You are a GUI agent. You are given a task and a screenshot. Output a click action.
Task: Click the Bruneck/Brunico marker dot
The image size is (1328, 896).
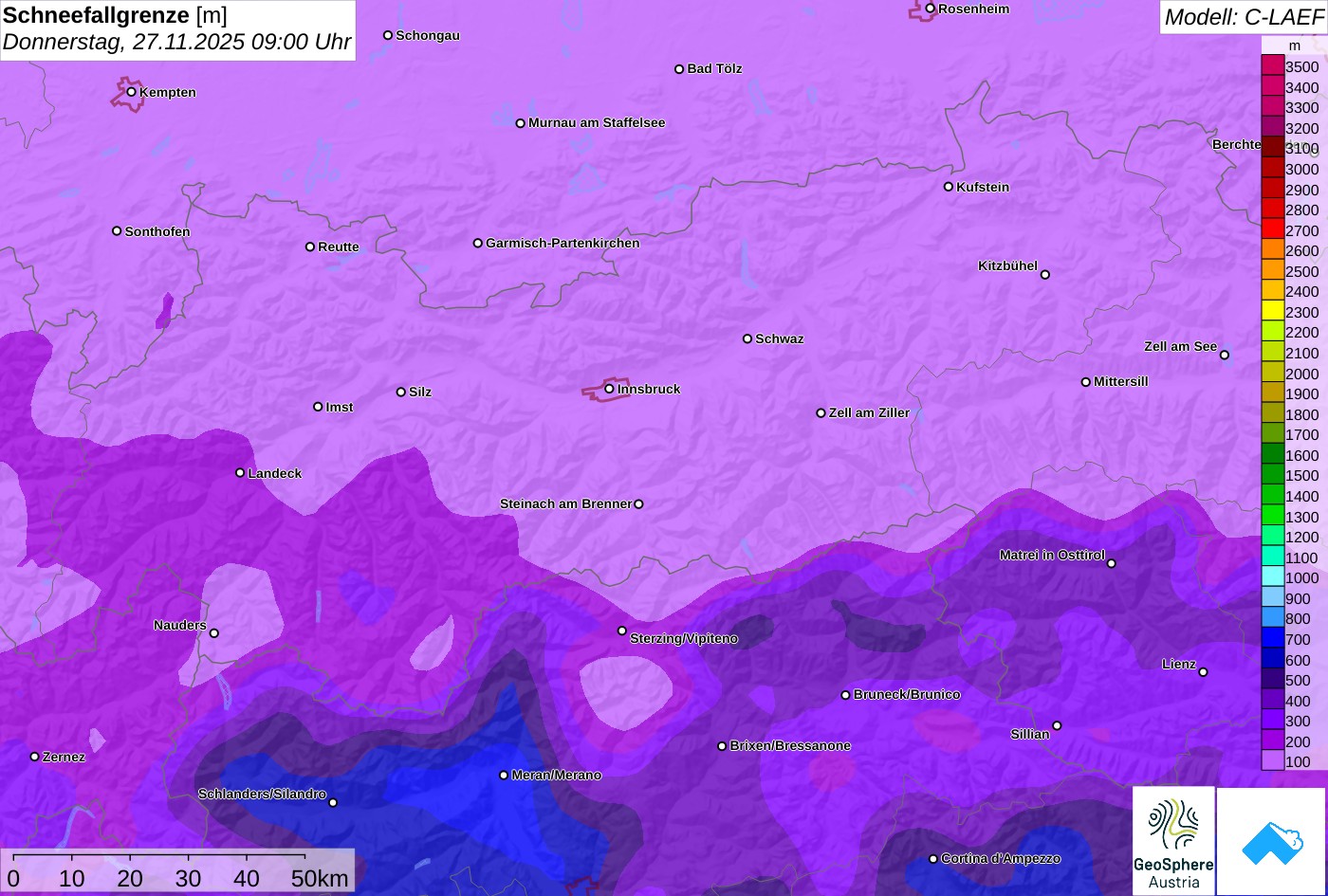846,695
